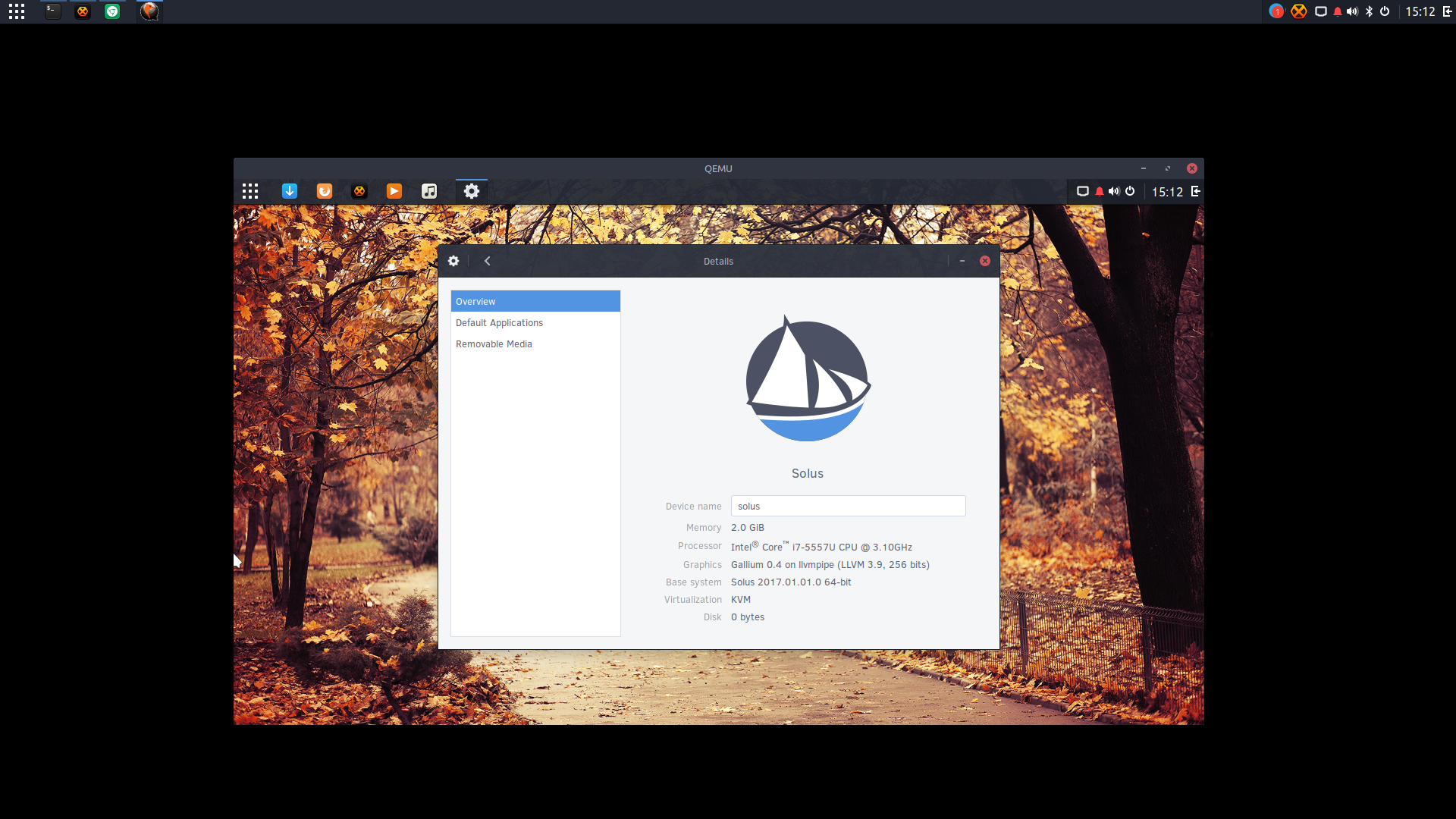This screenshot has width=1456, height=819.
Task: Launch blue download-arrow app in guest panel
Action: point(290,191)
